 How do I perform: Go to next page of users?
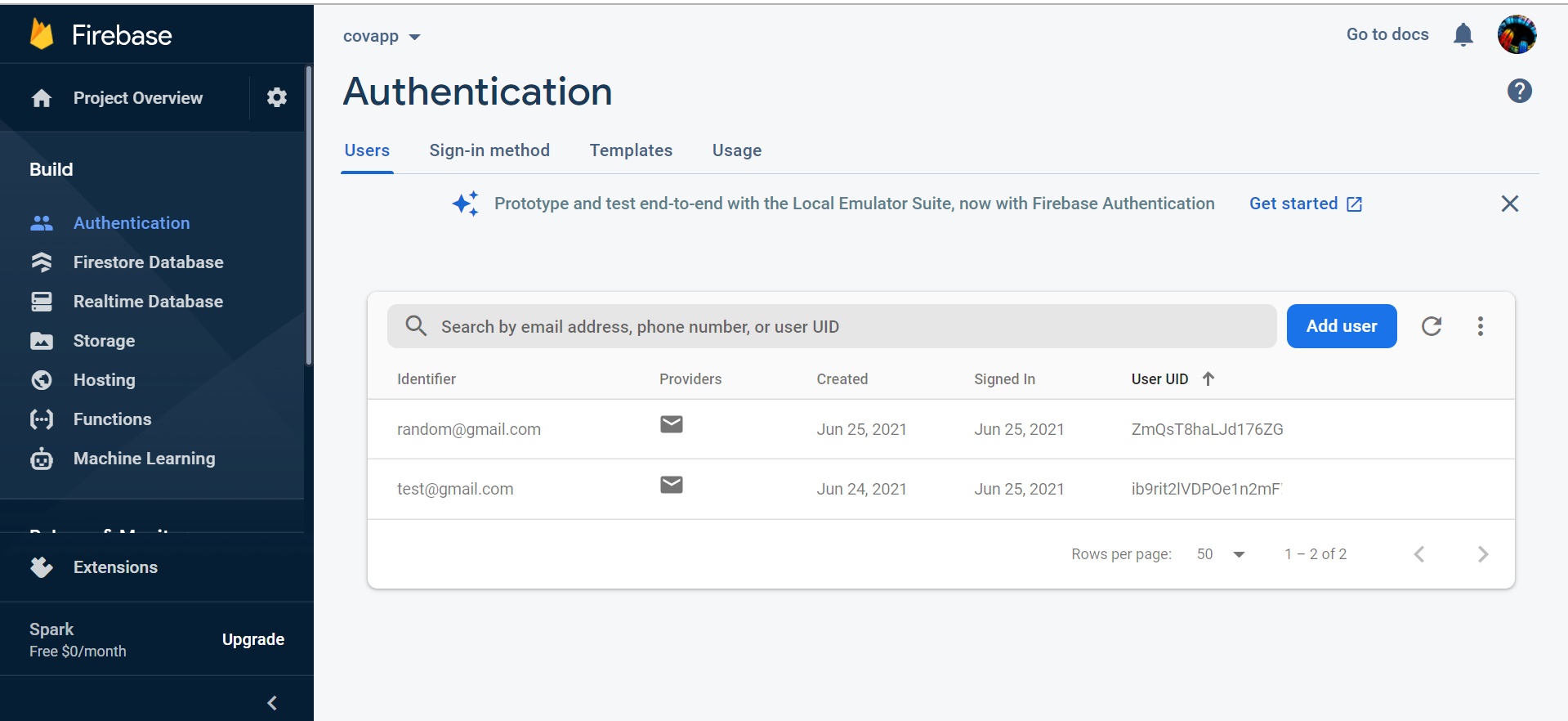coord(1483,554)
